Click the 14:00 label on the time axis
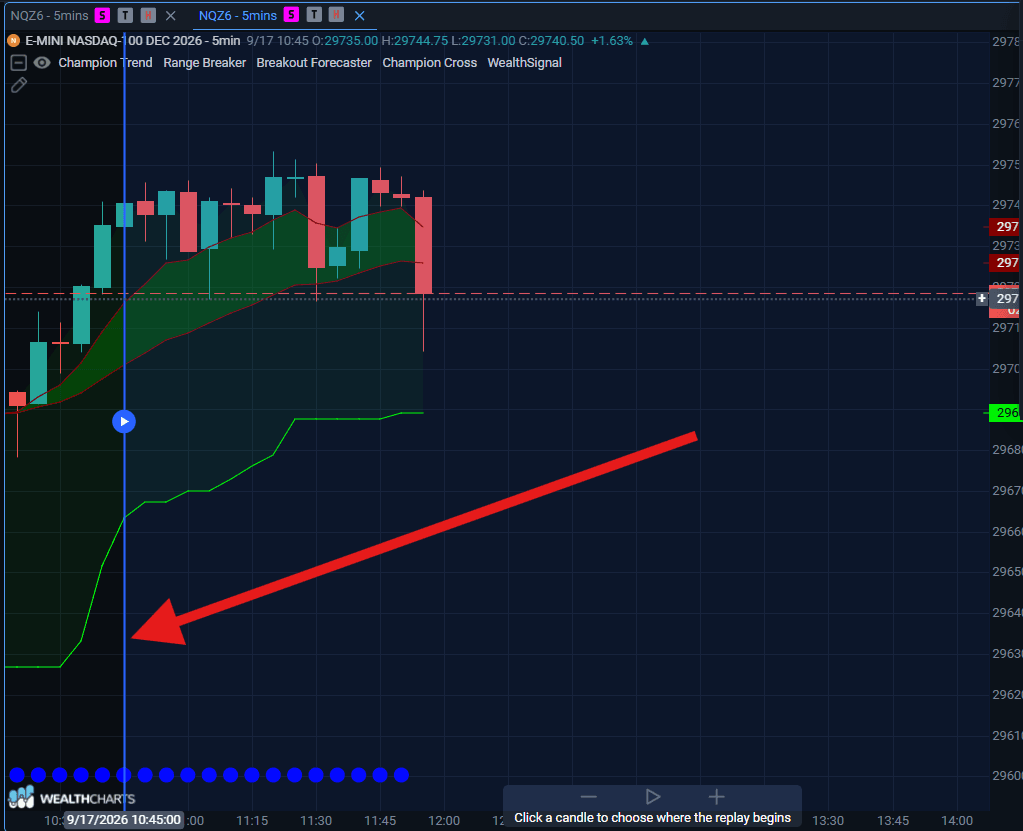1023x831 pixels. click(x=956, y=820)
